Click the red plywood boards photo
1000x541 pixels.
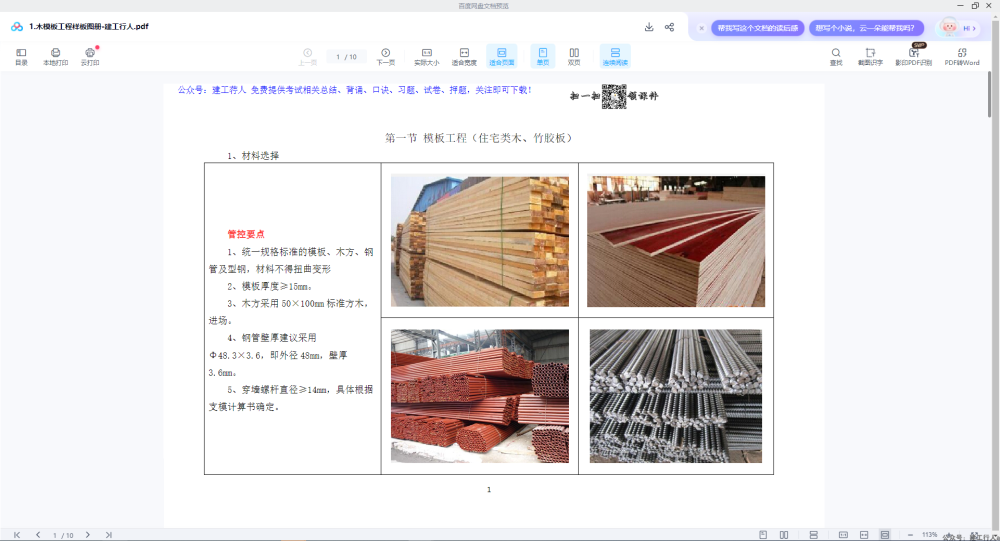[x=676, y=241]
